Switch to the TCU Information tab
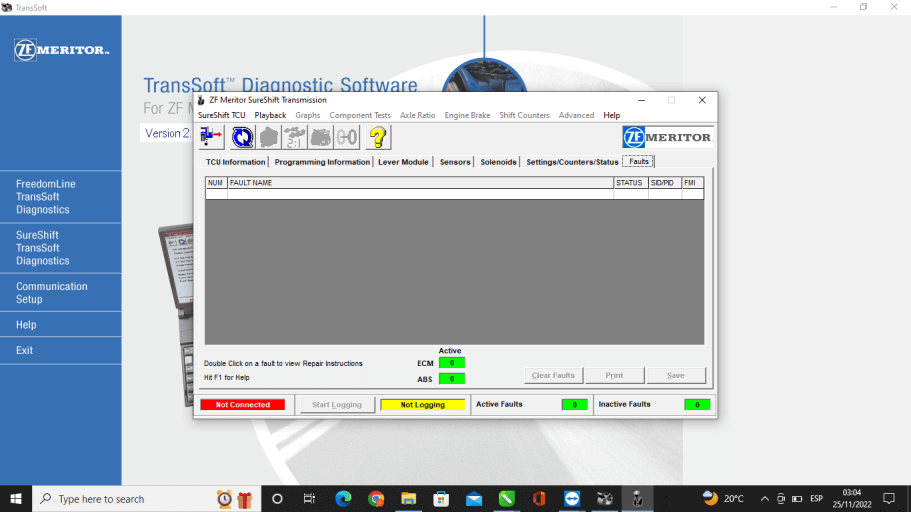Image resolution: width=911 pixels, height=512 pixels. pyautogui.click(x=236, y=162)
